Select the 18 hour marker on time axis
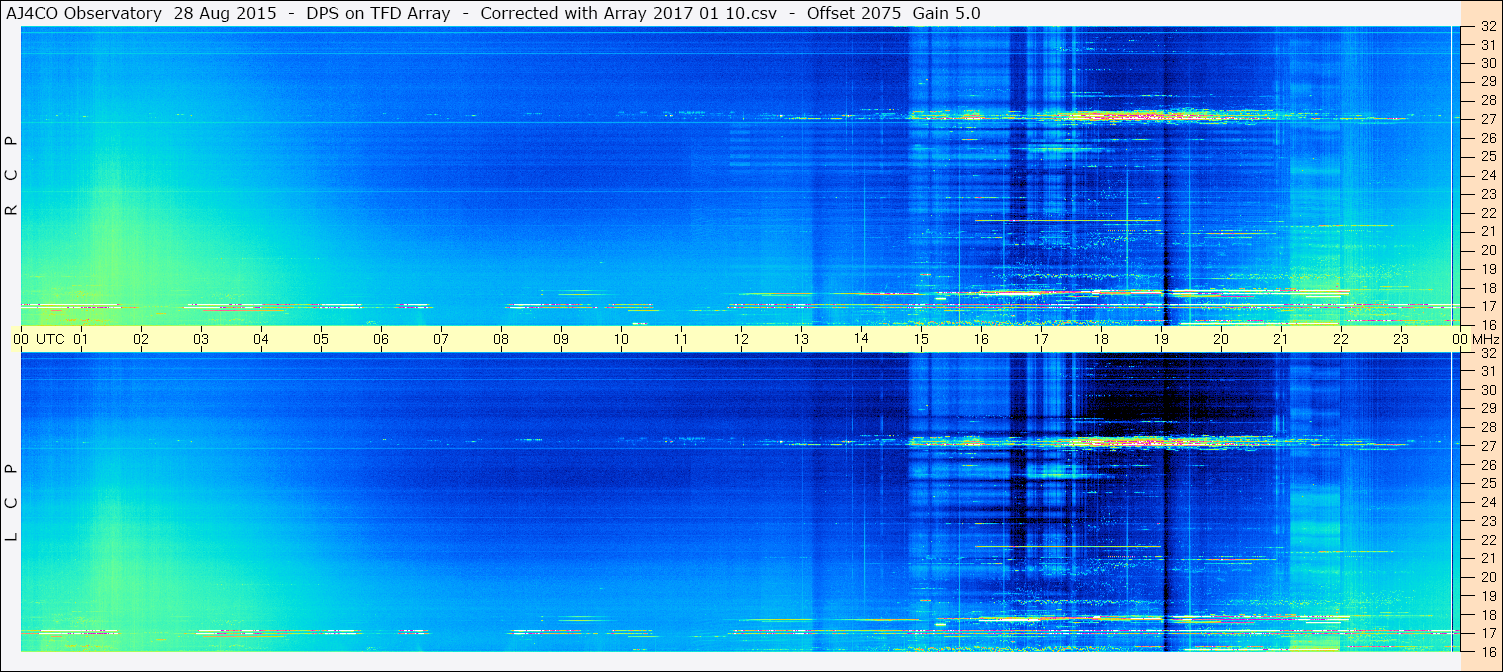Viewport: 1503px width, 672px height. (x=1101, y=340)
